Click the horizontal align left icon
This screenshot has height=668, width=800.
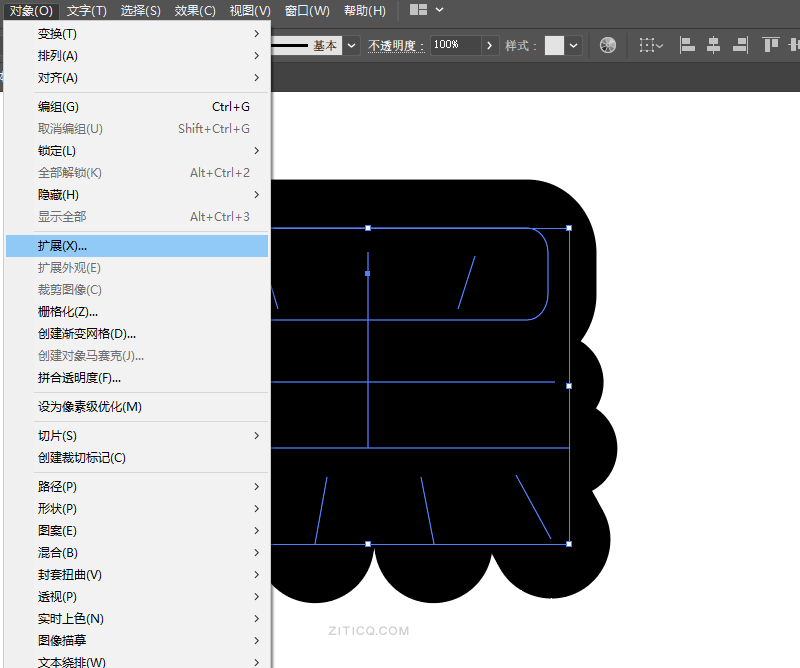click(688, 45)
